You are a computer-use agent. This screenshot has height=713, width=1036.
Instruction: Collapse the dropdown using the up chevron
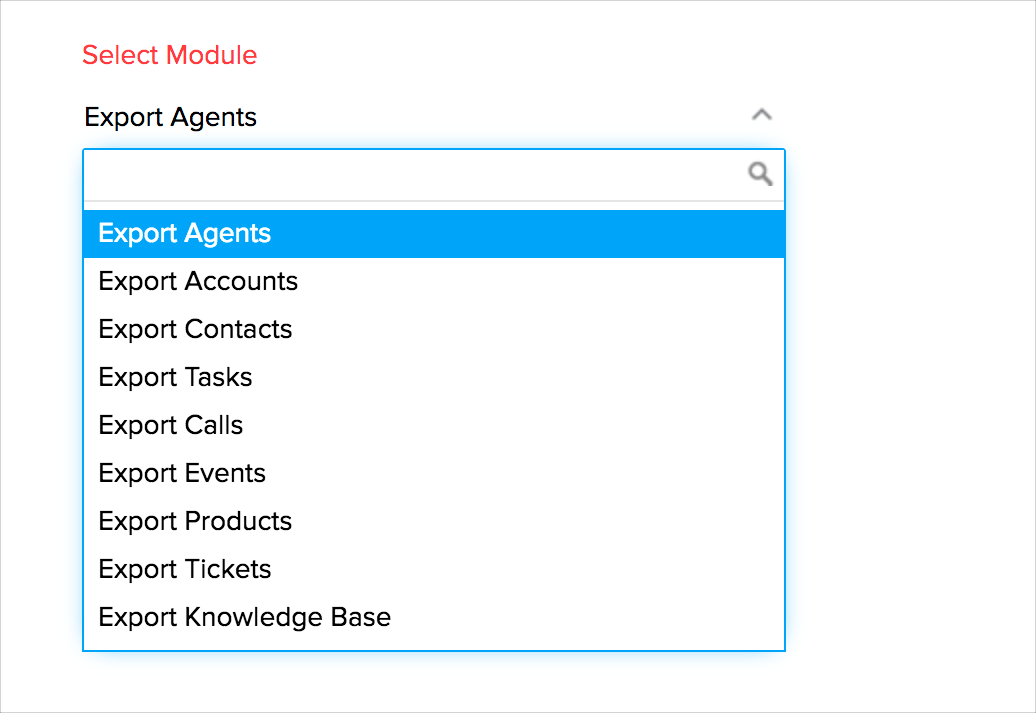761,115
